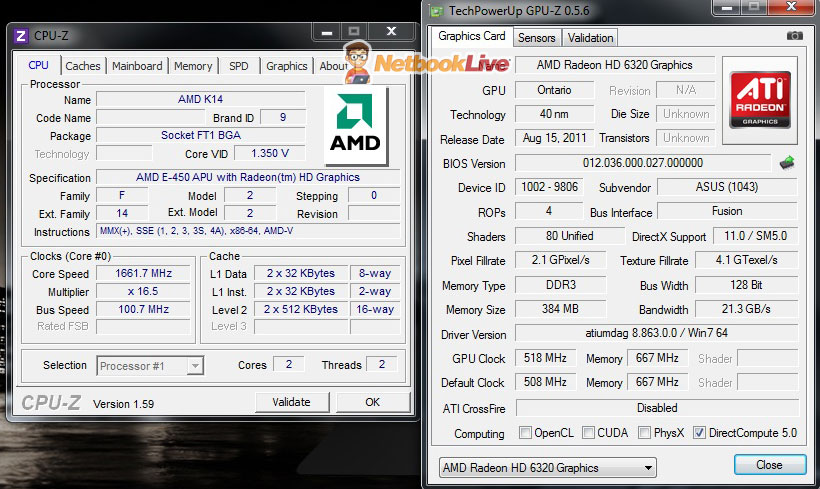820x489 pixels.
Task: Click the ATI Radeon logo
Action: pos(760,100)
